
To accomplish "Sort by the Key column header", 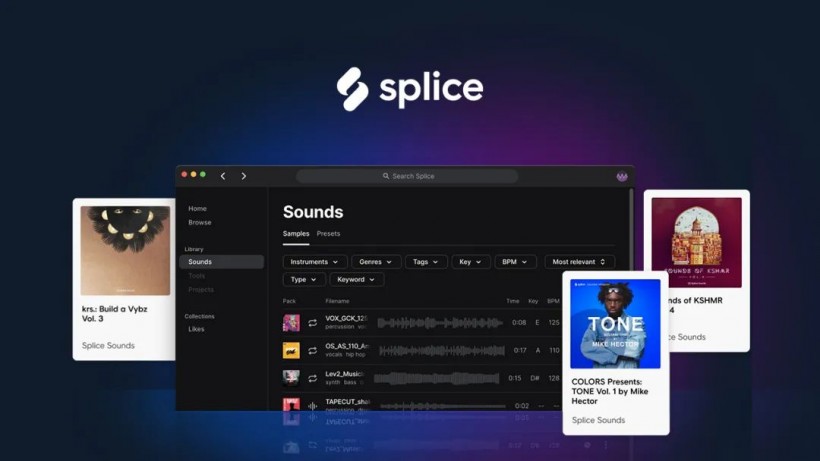I will (x=533, y=301).
